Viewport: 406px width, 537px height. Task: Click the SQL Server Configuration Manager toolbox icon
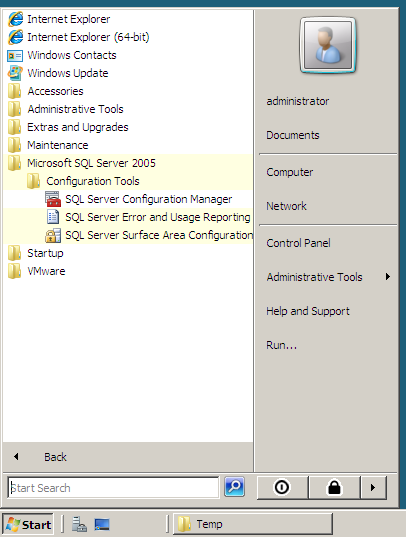point(53,199)
